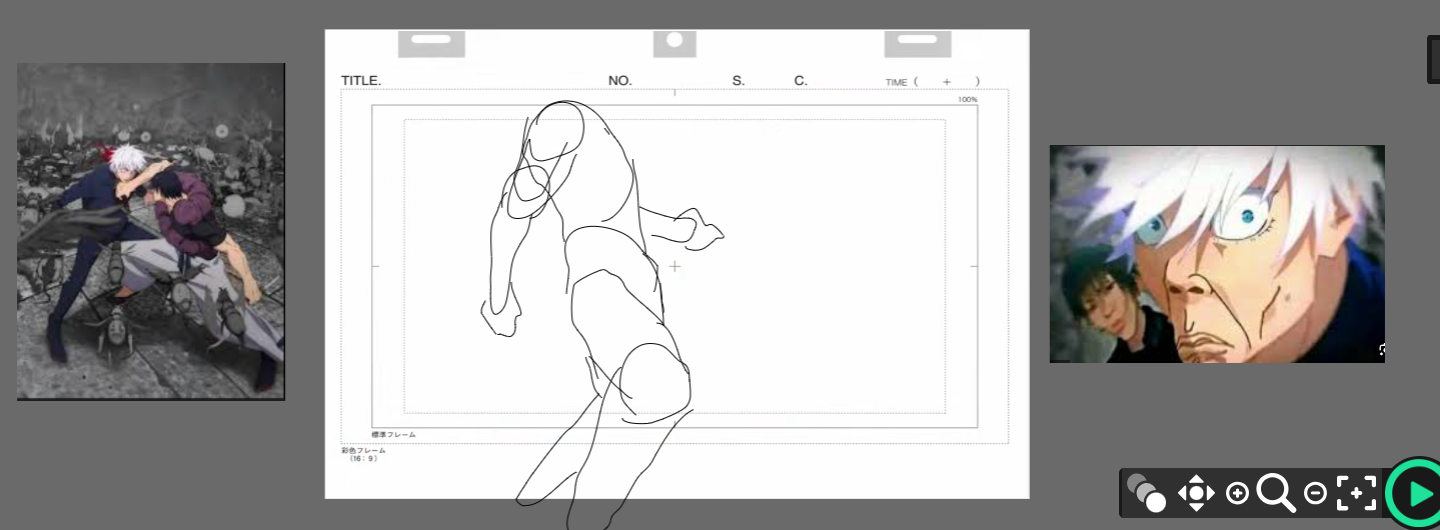
Task: Select the left fight scene reference image
Action: [151, 231]
